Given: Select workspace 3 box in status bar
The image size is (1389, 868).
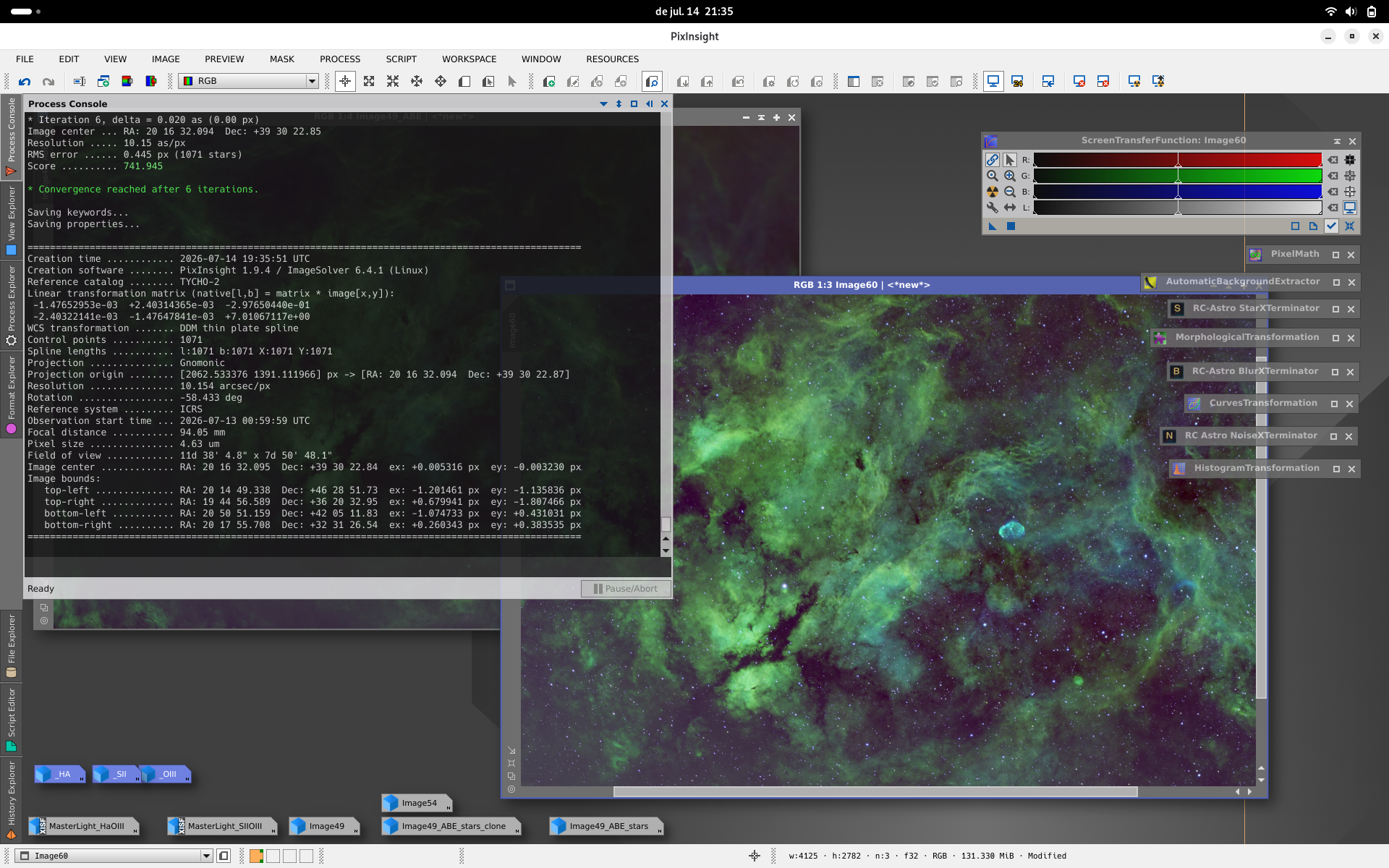Looking at the screenshot, I should [289, 856].
